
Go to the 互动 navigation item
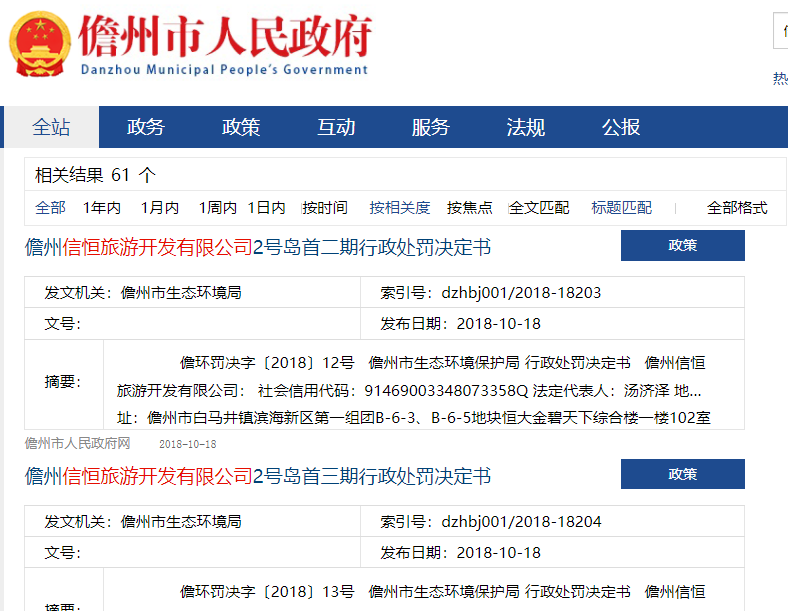tap(336, 127)
